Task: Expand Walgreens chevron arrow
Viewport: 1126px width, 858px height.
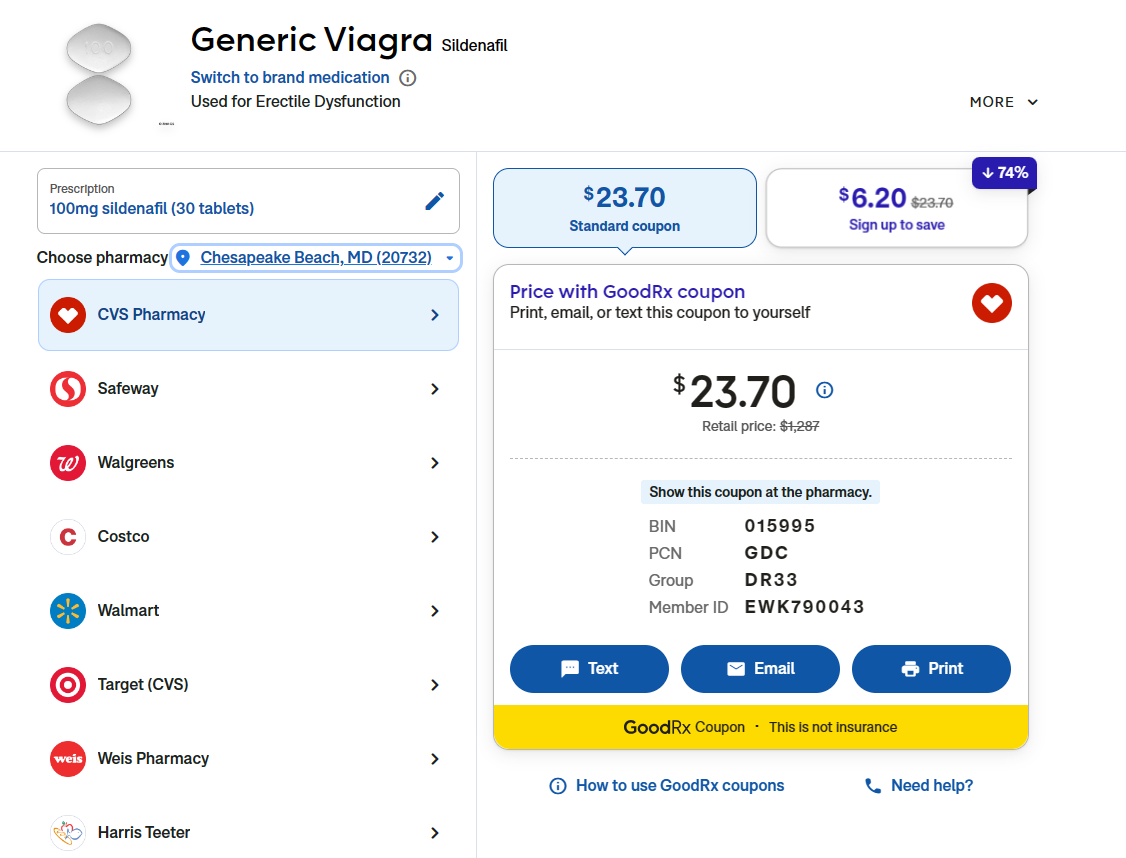Action: click(434, 463)
